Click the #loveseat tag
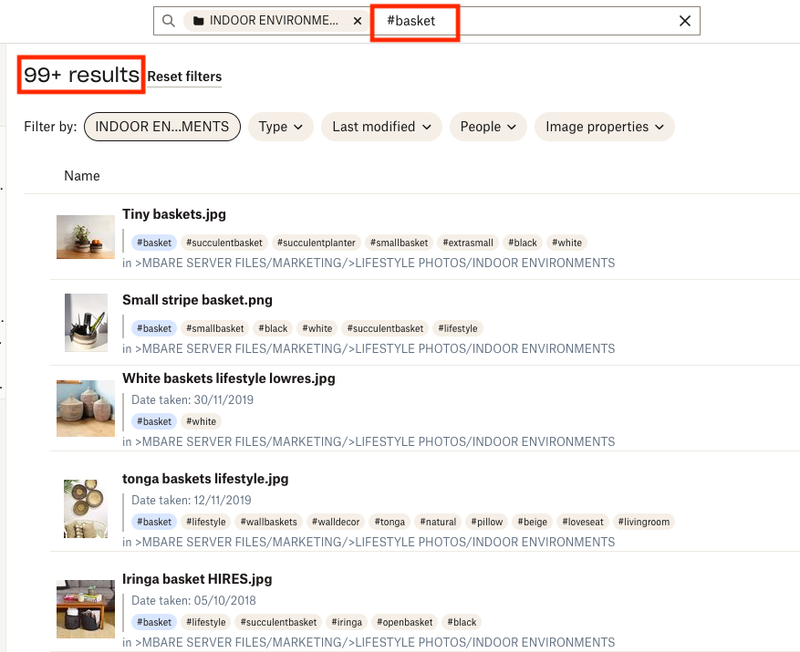Screen dimensions: 800x652 583,522
